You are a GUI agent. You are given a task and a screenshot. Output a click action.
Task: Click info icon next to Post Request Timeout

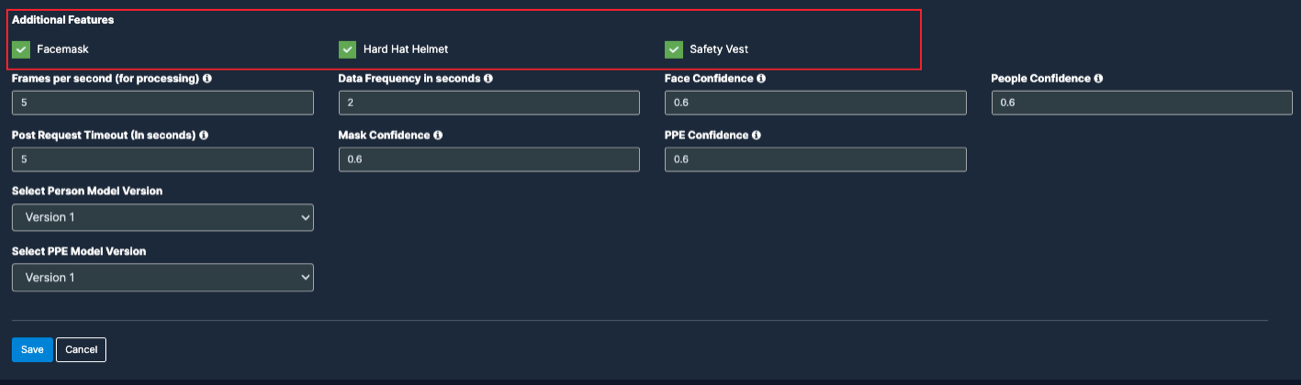(204, 134)
